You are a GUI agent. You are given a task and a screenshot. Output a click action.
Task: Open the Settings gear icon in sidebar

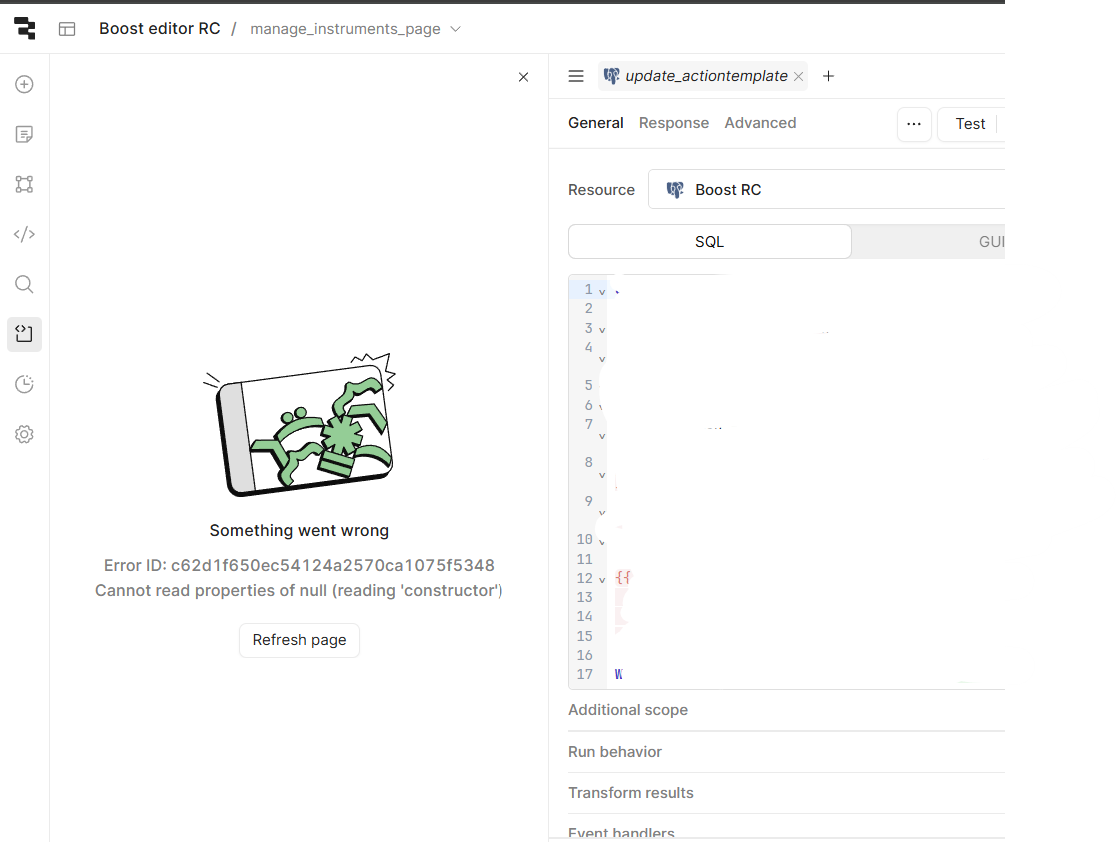pos(25,435)
